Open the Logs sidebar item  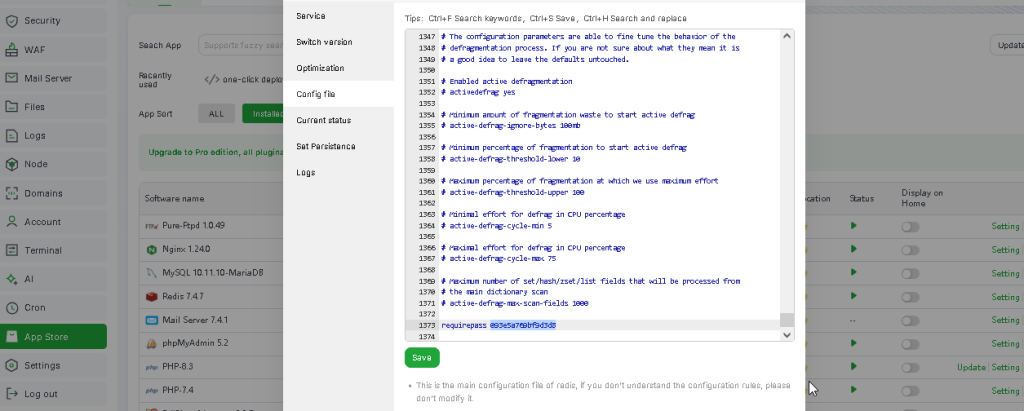pos(54,136)
